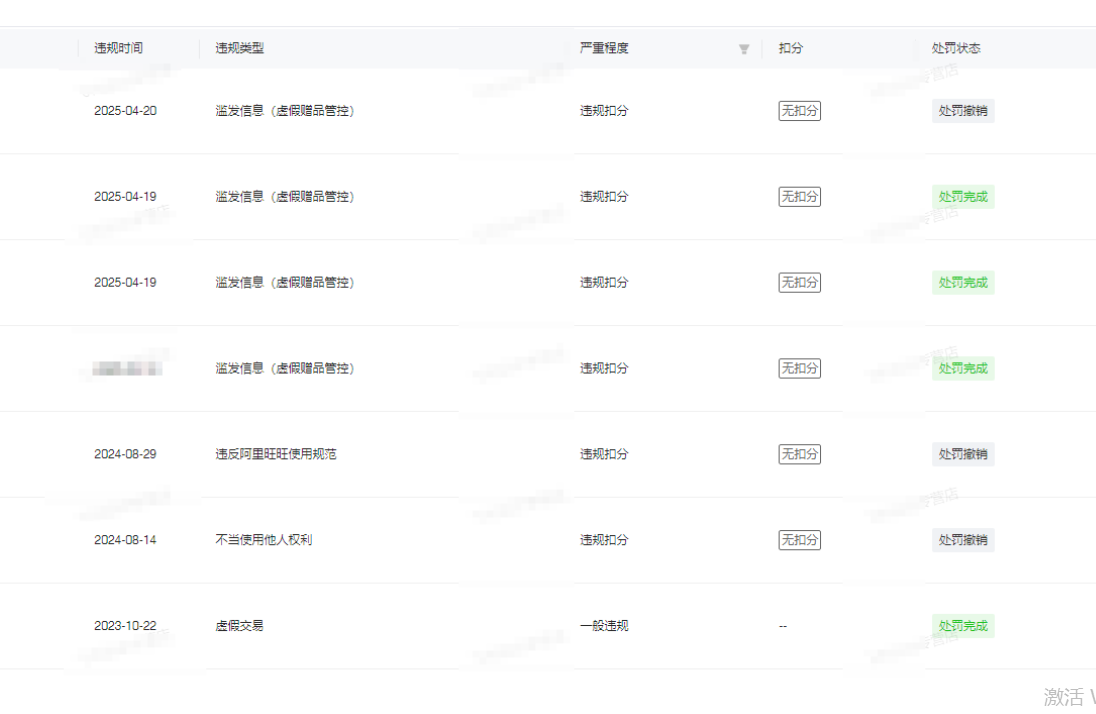Click 处罚撤销 tag in the 2025-04-20 row

point(963,111)
